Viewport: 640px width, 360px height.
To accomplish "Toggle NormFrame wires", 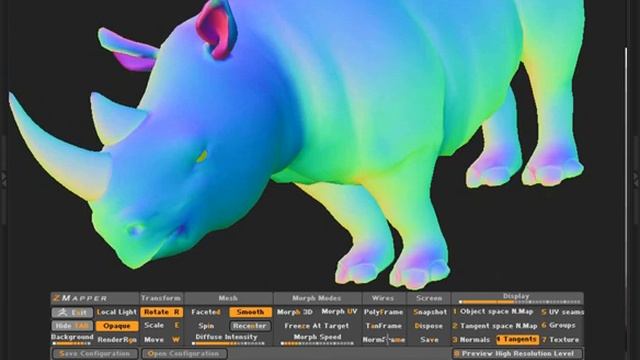I will coord(383,340).
